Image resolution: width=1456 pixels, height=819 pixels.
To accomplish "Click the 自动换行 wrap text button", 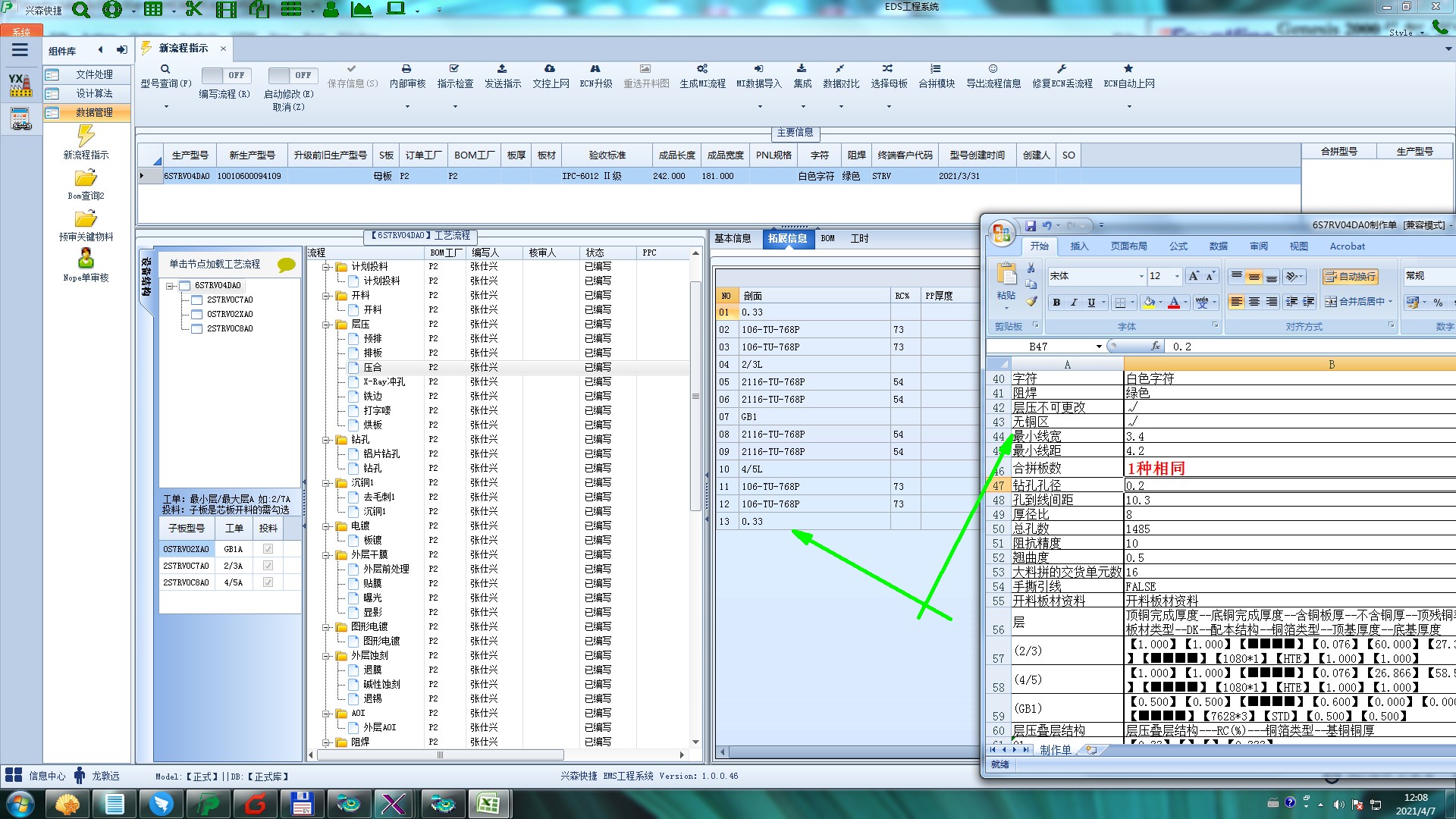I will (1350, 277).
